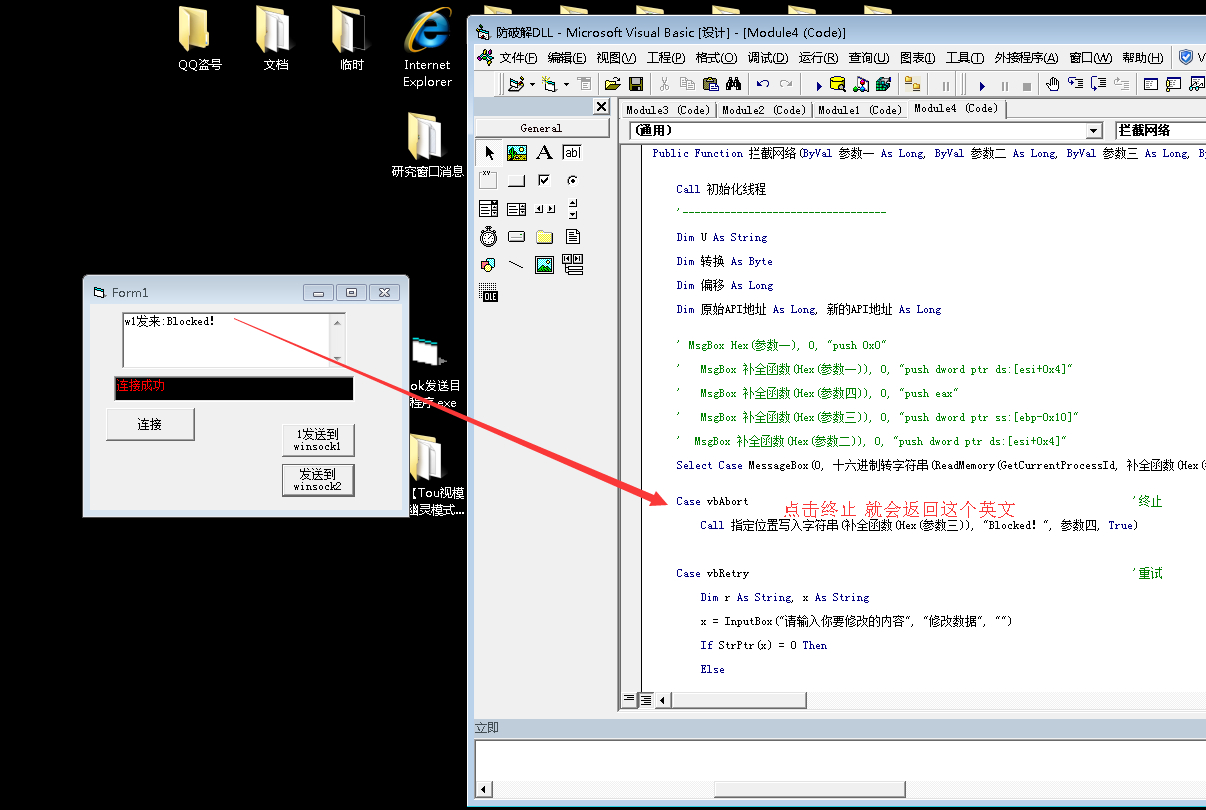Click the Save Project floppy icon

tap(635, 85)
